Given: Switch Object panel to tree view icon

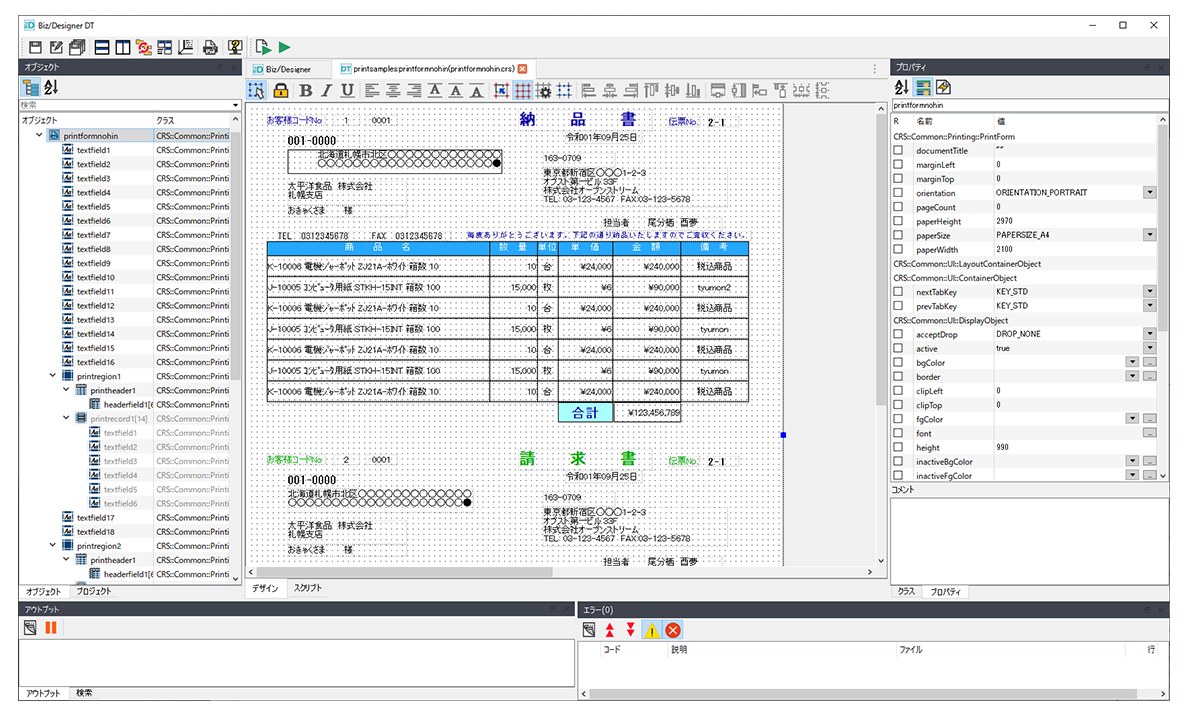Looking at the screenshot, I should click(x=30, y=87).
